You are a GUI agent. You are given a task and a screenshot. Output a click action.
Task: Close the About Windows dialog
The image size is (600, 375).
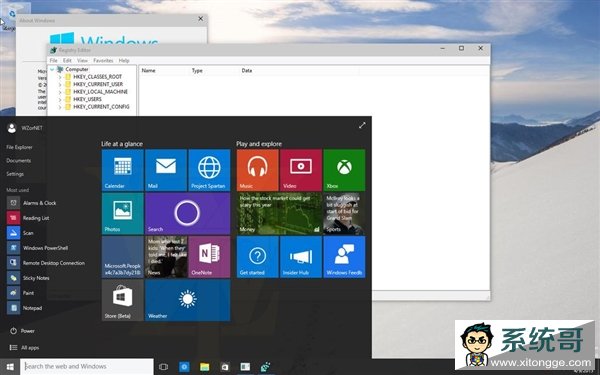coord(201,18)
